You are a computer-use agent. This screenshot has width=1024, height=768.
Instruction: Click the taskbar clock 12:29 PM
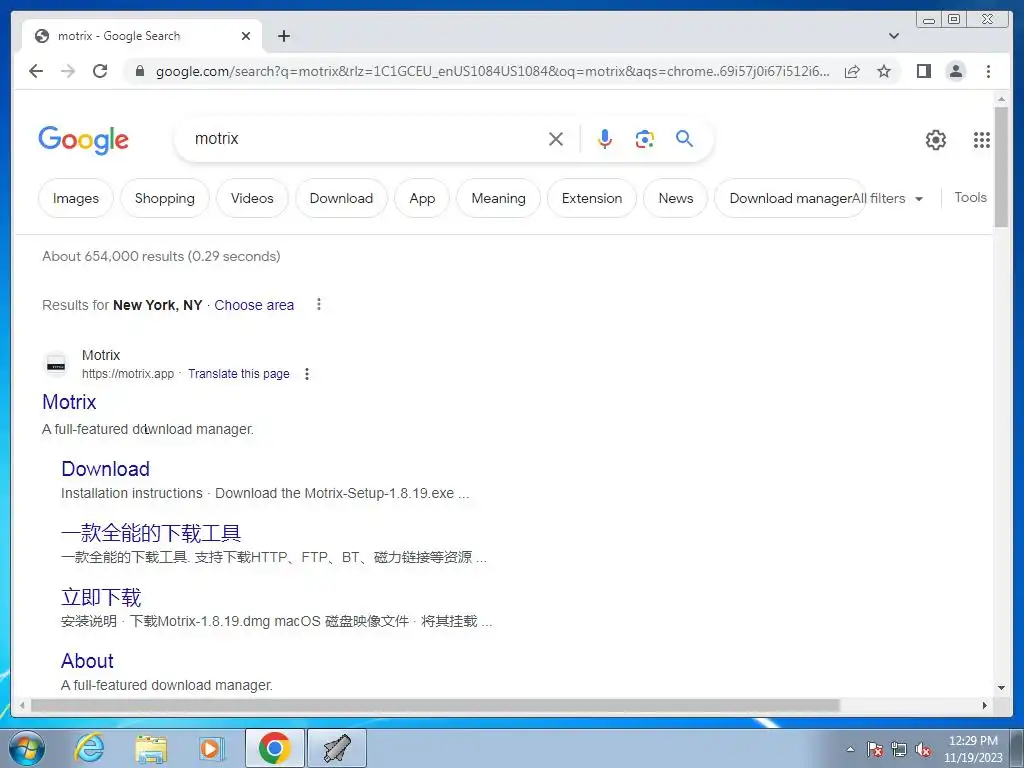973,749
